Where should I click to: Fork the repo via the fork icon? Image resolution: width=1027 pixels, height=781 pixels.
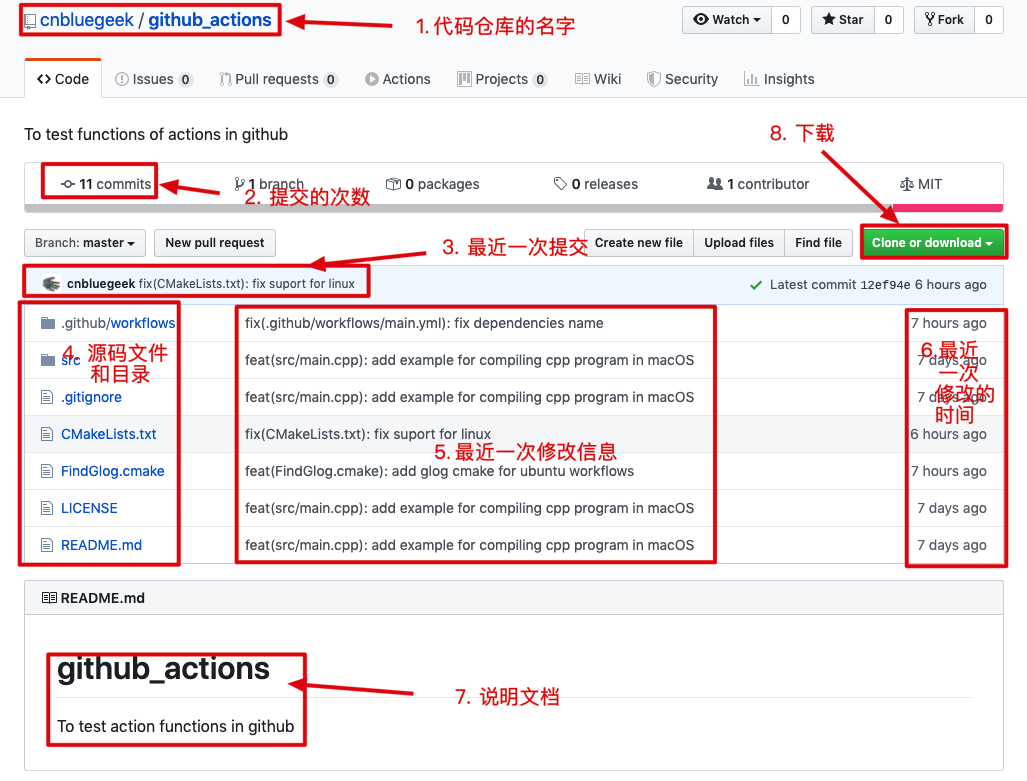click(928, 19)
